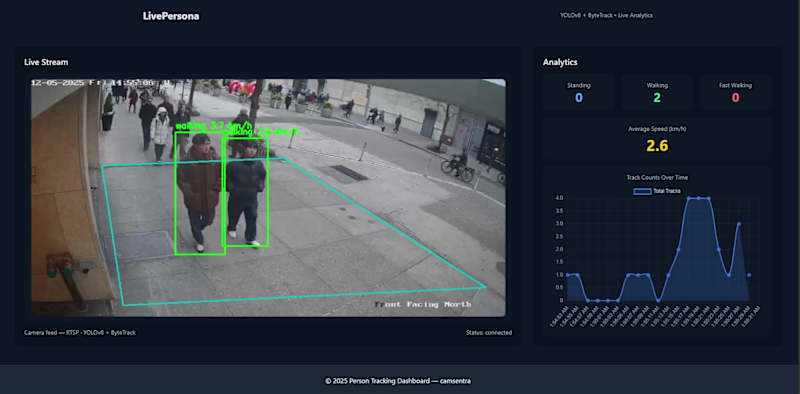
Task: Click the Standing value 0
Action: point(579,97)
